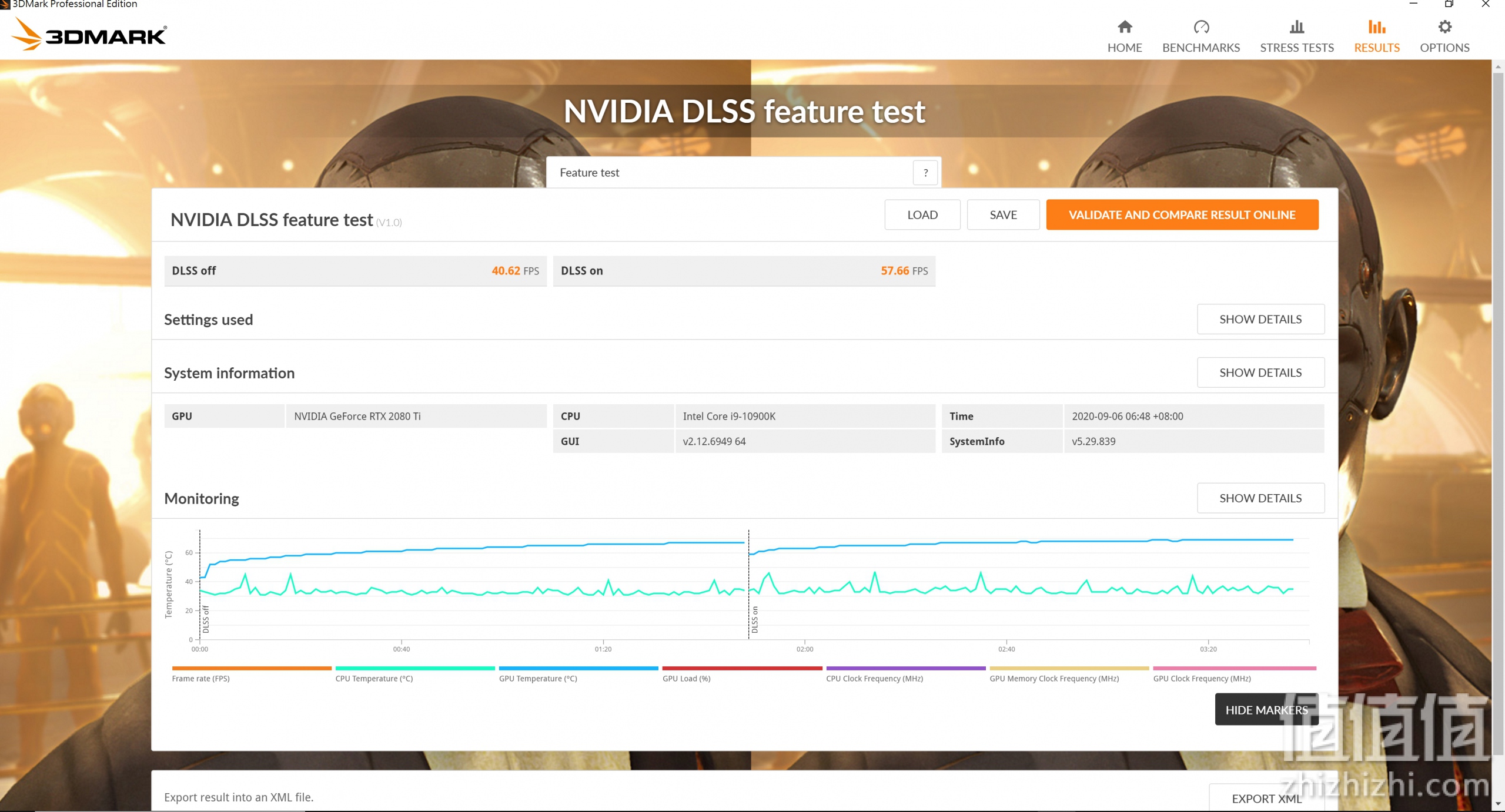The image size is (1505, 812).
Task: Click the LOAD button
Action: tap(922, 215)
